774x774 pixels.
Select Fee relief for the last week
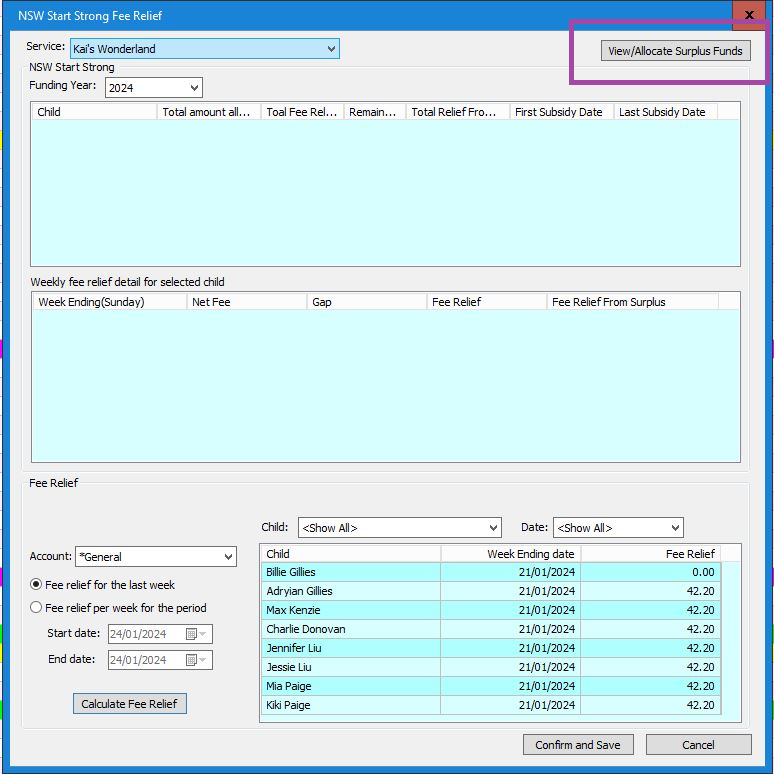37,585
